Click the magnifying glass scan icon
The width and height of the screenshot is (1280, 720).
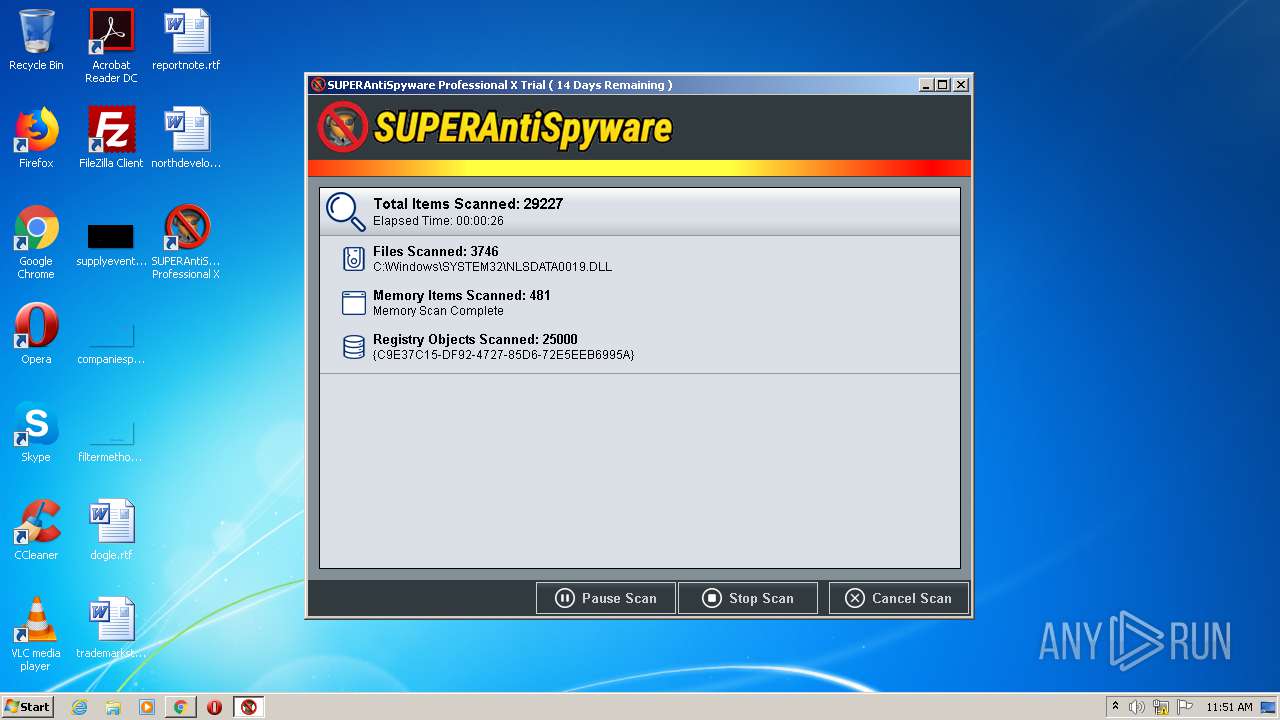pyautogui.click(x=346, y=212)
